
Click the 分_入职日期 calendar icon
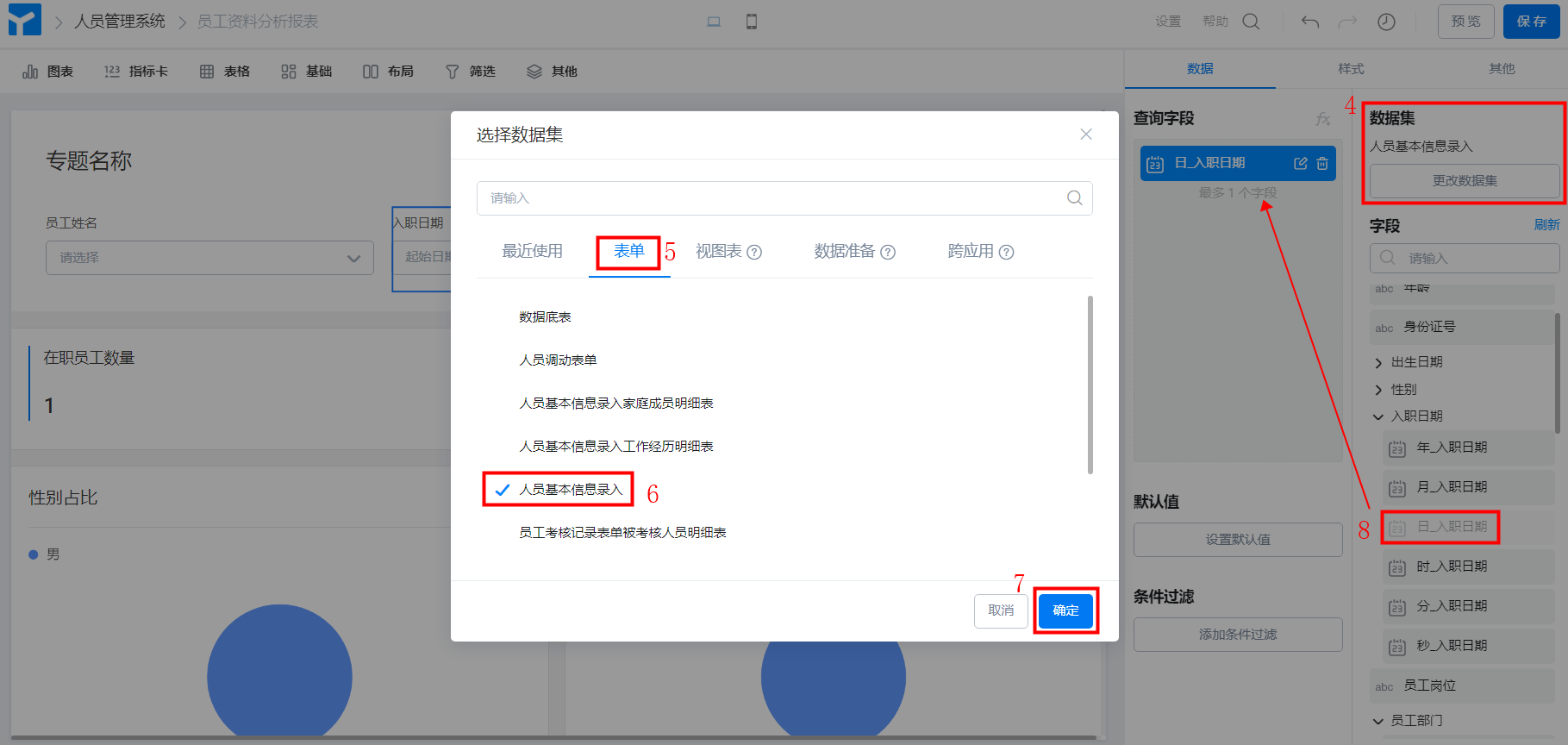pos(1397,607)
